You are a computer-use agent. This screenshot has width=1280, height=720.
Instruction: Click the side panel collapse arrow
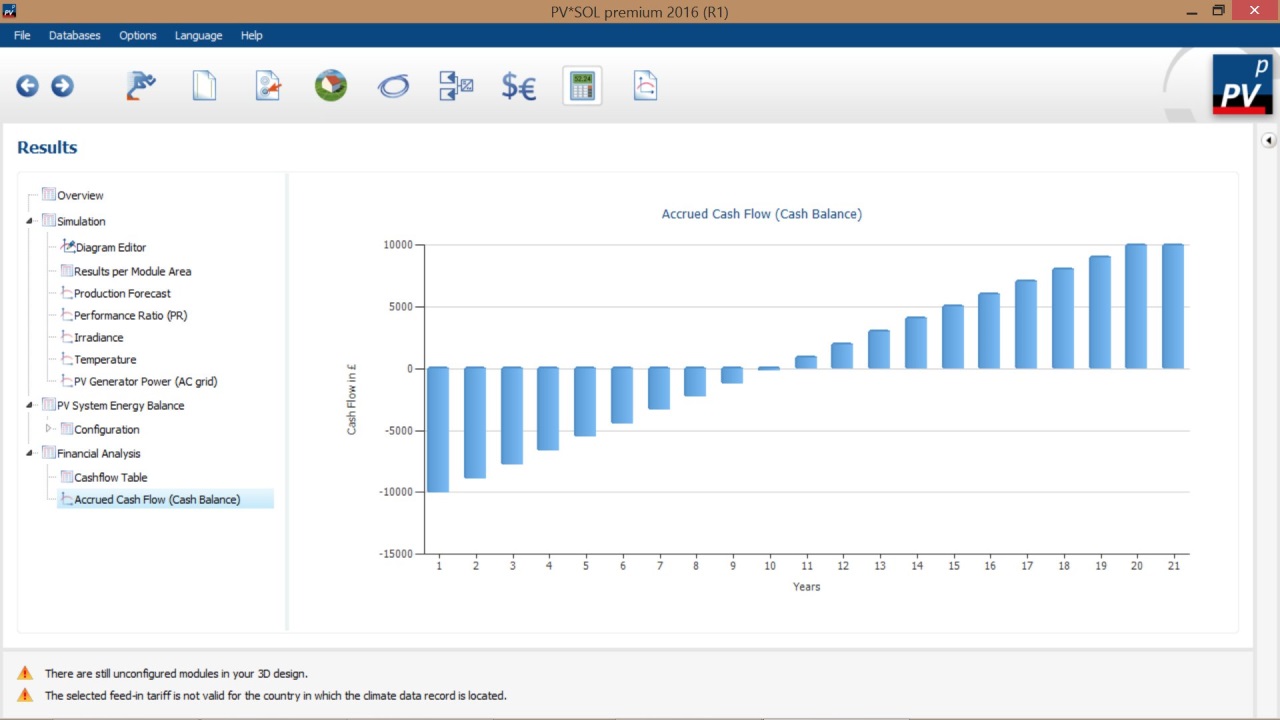[1268, 141]
